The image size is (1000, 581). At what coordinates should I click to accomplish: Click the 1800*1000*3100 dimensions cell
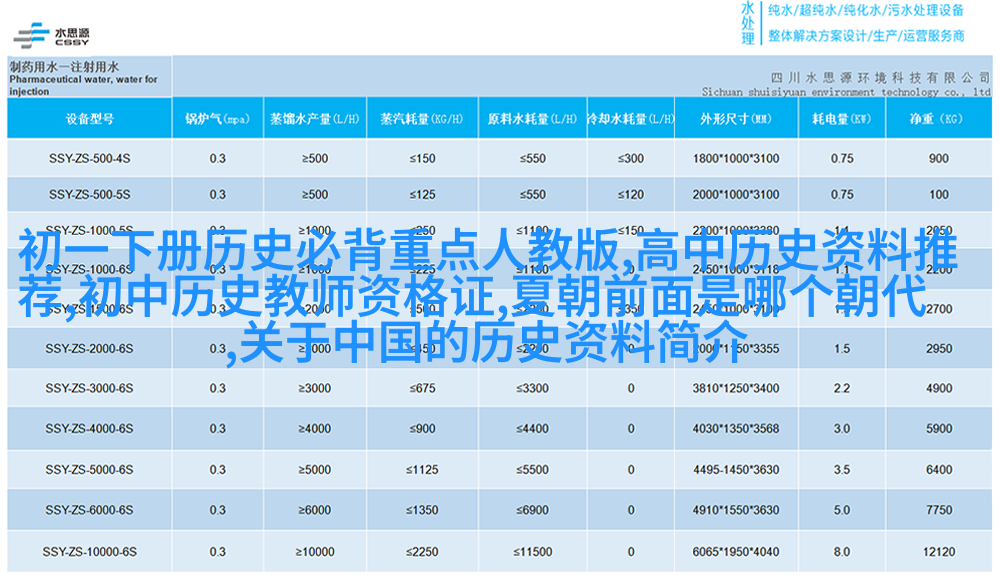(x=735, y=159)
